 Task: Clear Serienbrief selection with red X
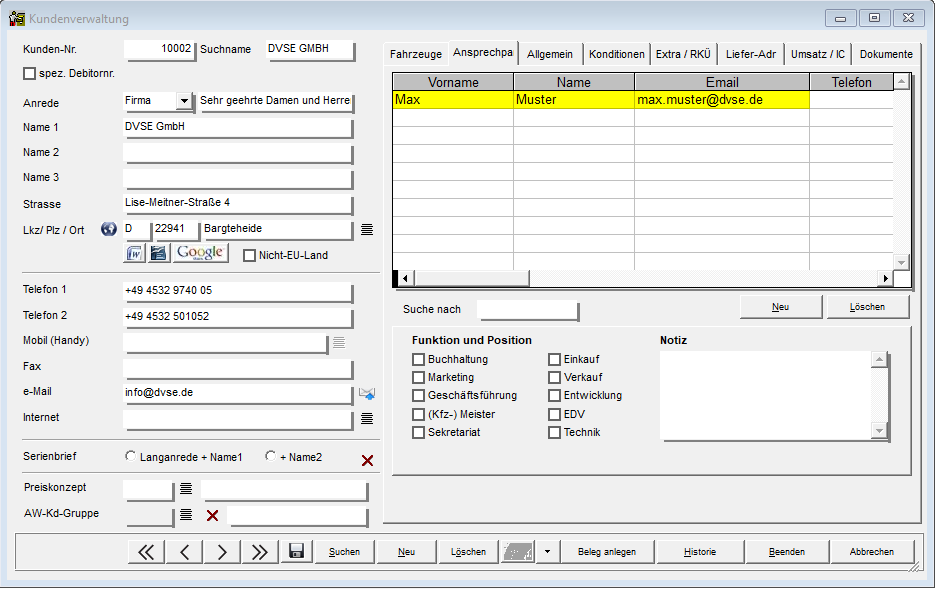[x=367, y=460]
